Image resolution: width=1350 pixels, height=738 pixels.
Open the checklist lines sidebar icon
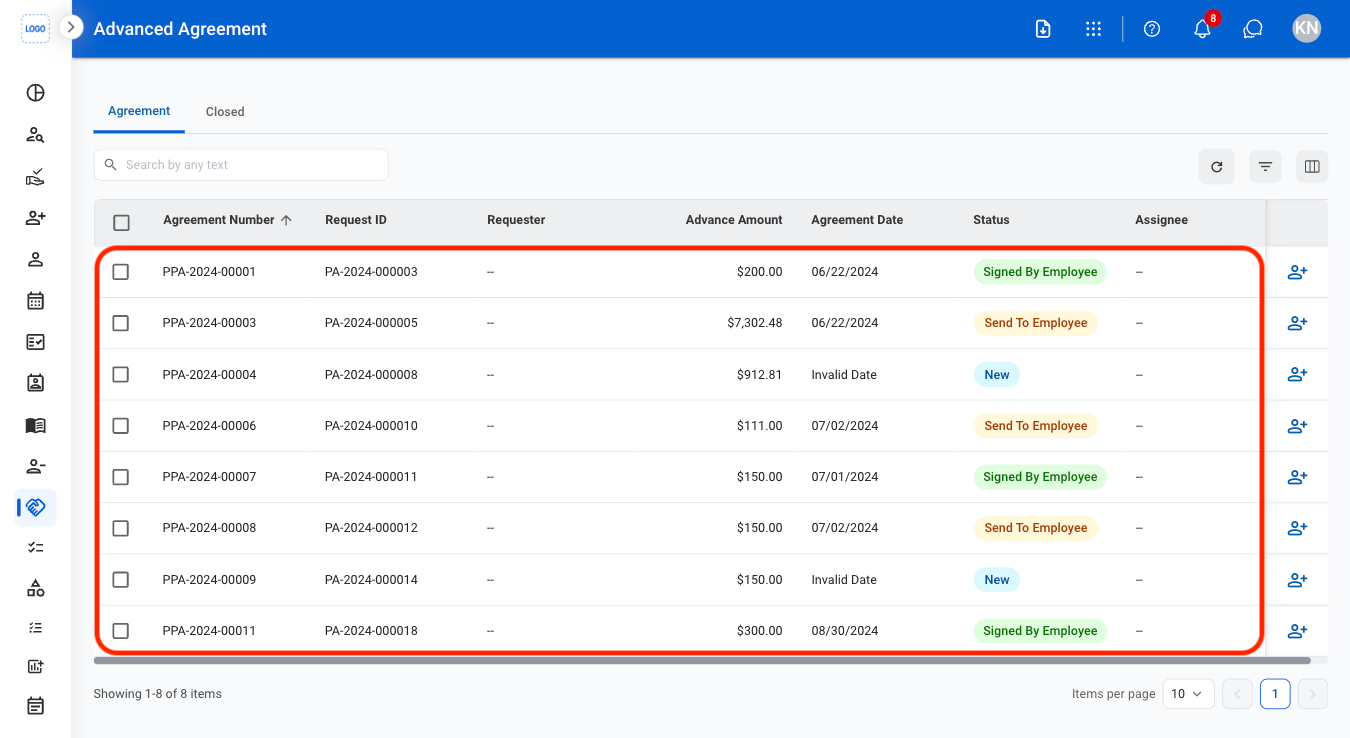(x=35, y=547)
